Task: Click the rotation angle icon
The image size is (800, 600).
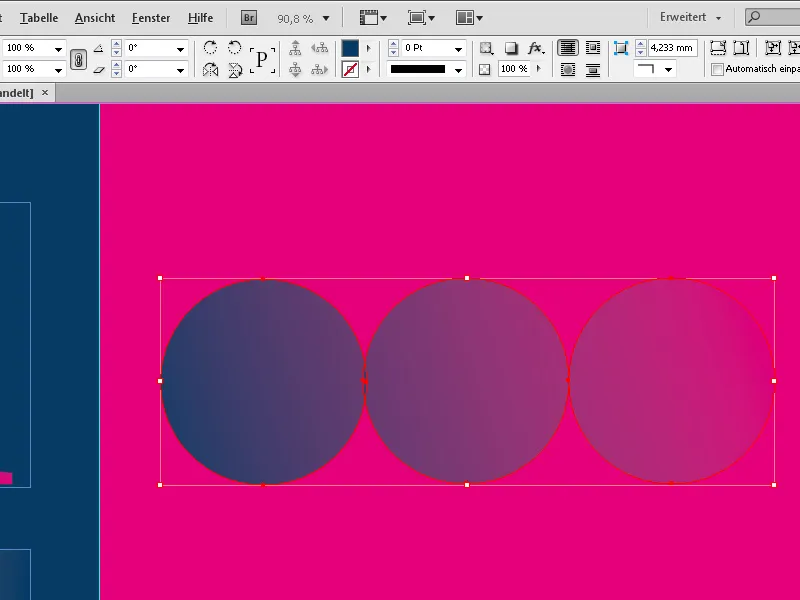Action: point(98,49)
